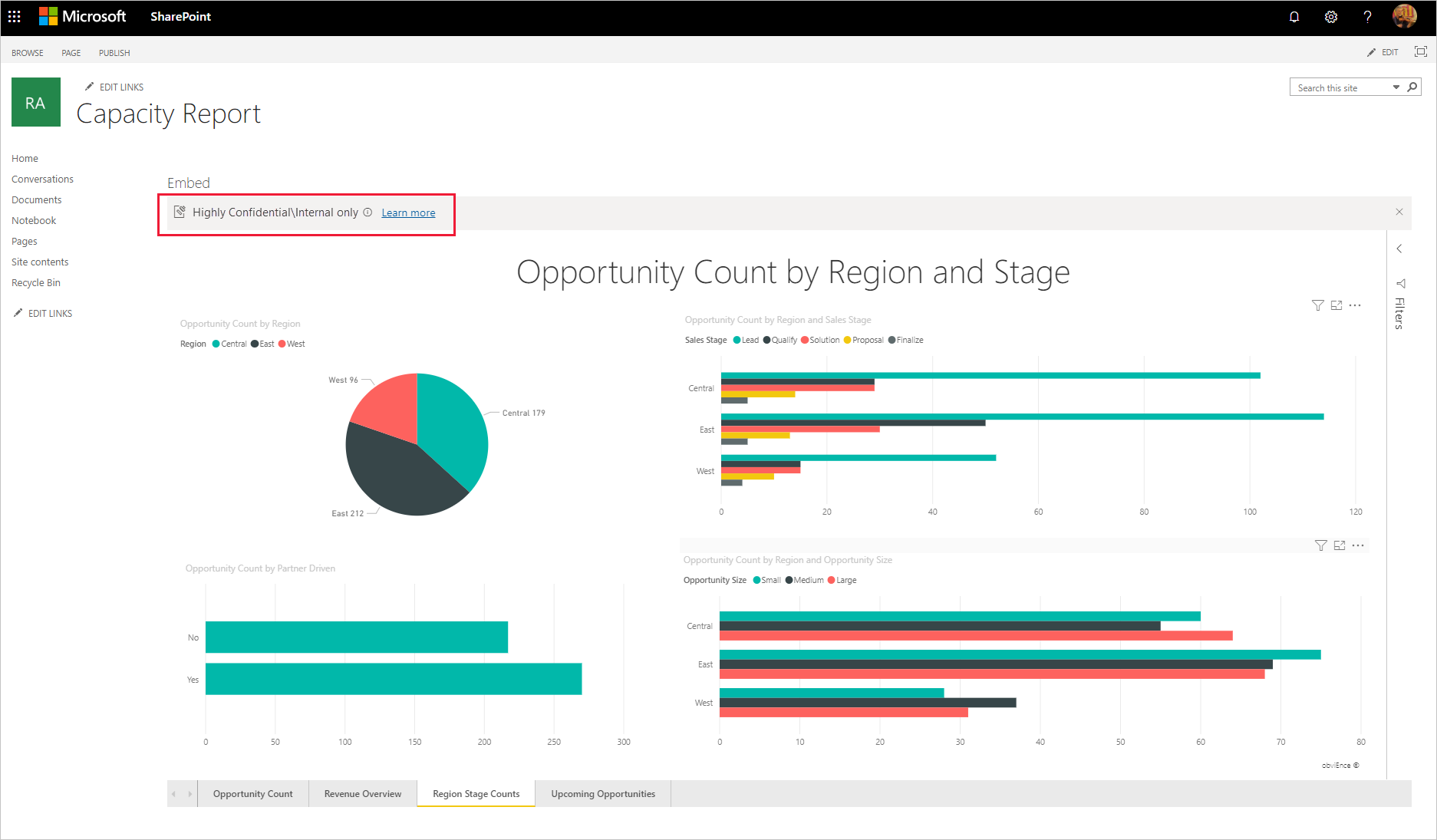This screenshot has height=840, width=1437.
Task: Dismiss the sensitivity label banner
Action: click(x=1399, y=212)
